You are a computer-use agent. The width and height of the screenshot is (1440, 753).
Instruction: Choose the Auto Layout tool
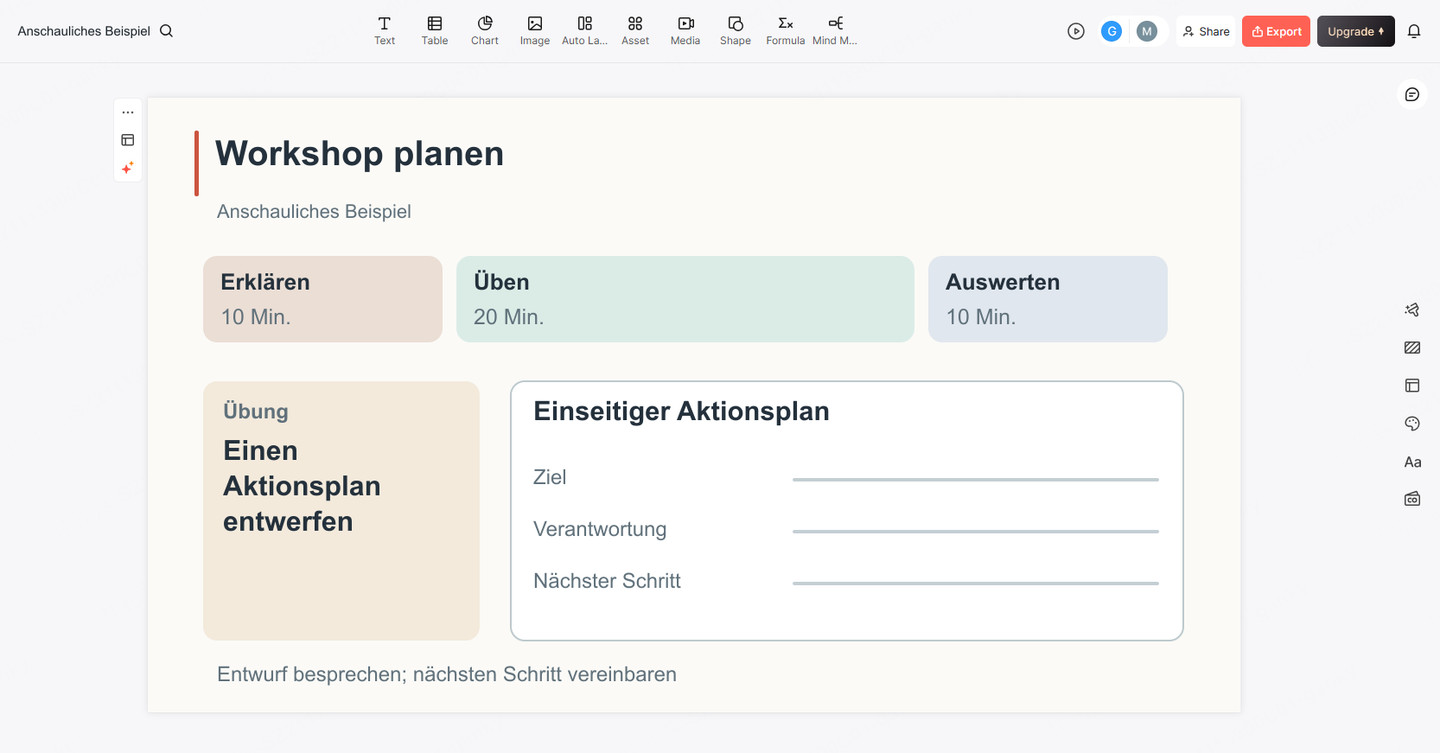point(584,30)
